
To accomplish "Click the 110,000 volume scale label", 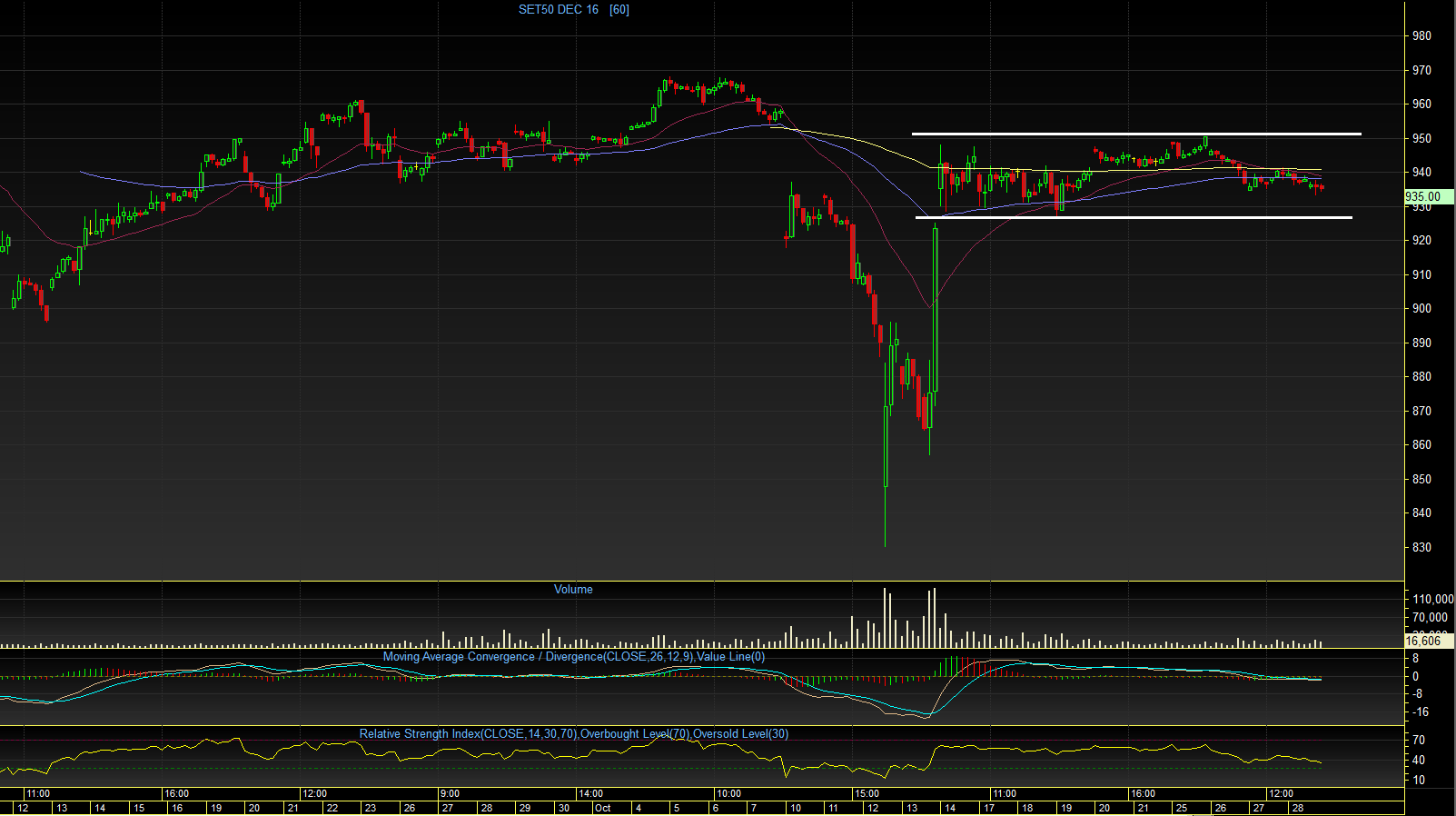I will coord(1433,600).
